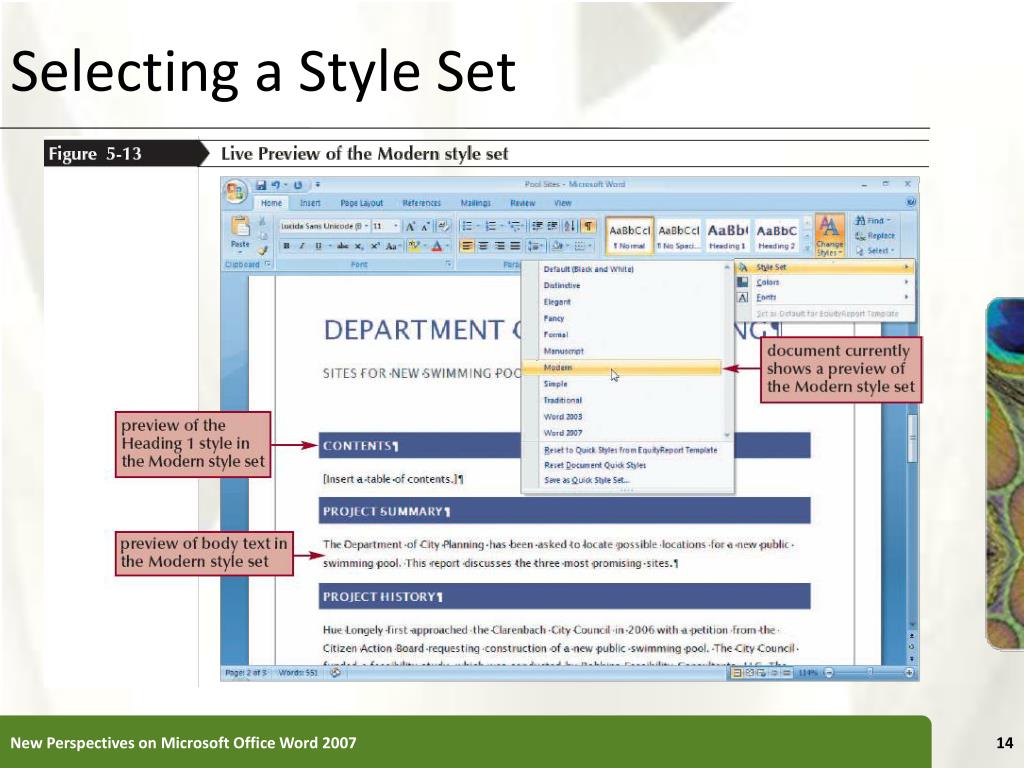Image resolution: width=1024 pixels, height=768 pixels.
Task: Select the Normal quick style
Action: 630,236
